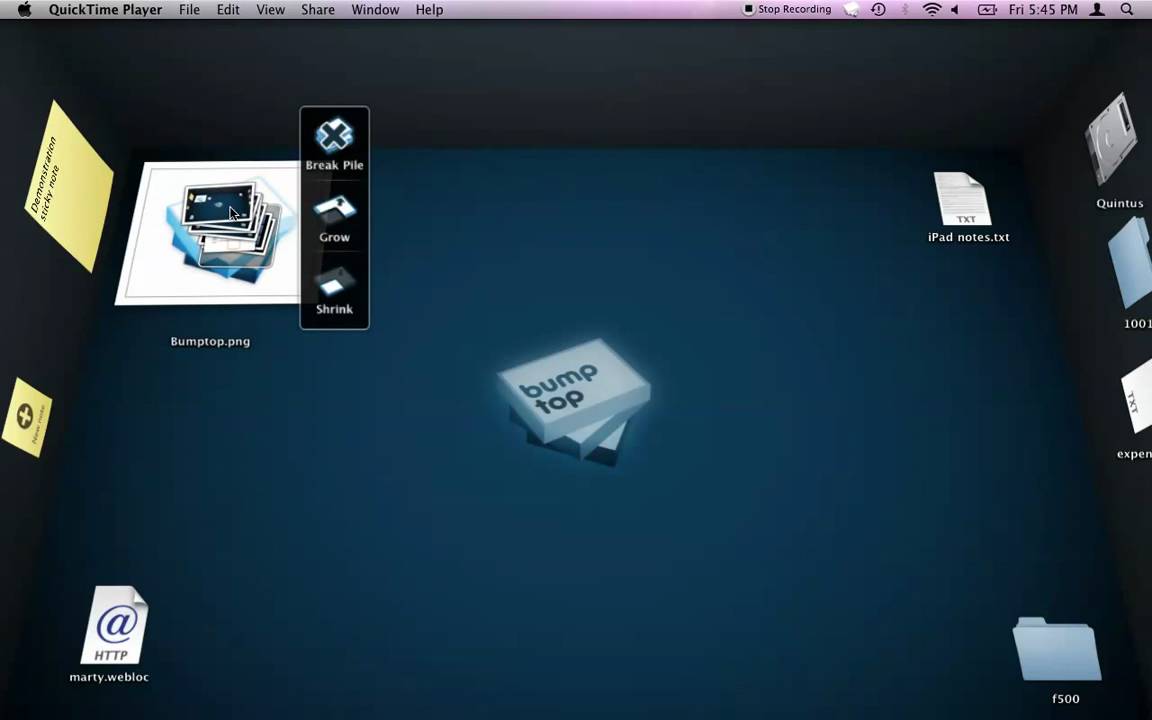Open the Window menu

(375, 10)
